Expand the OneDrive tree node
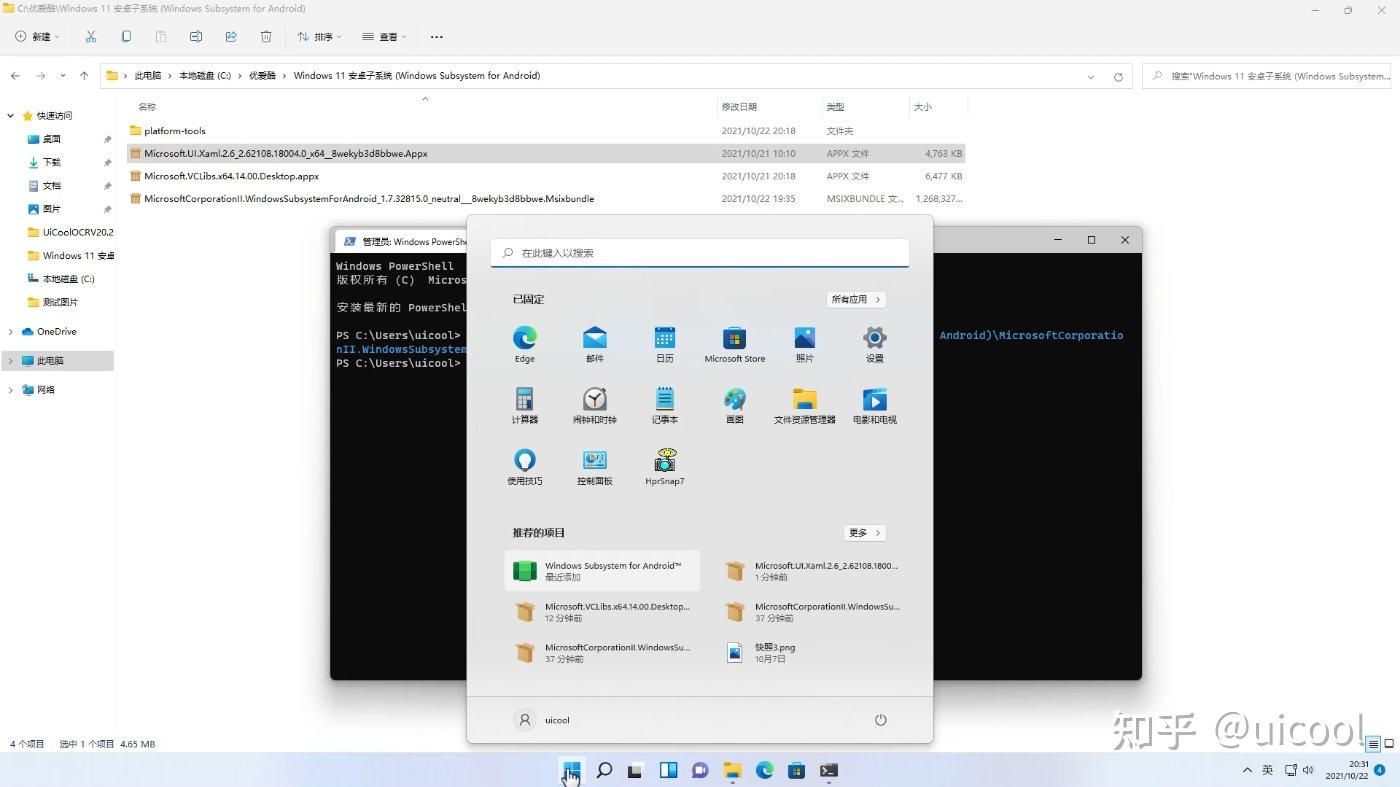Image resolution: width=1400 pixels, height=787 pixels. (x=11, y=332)
